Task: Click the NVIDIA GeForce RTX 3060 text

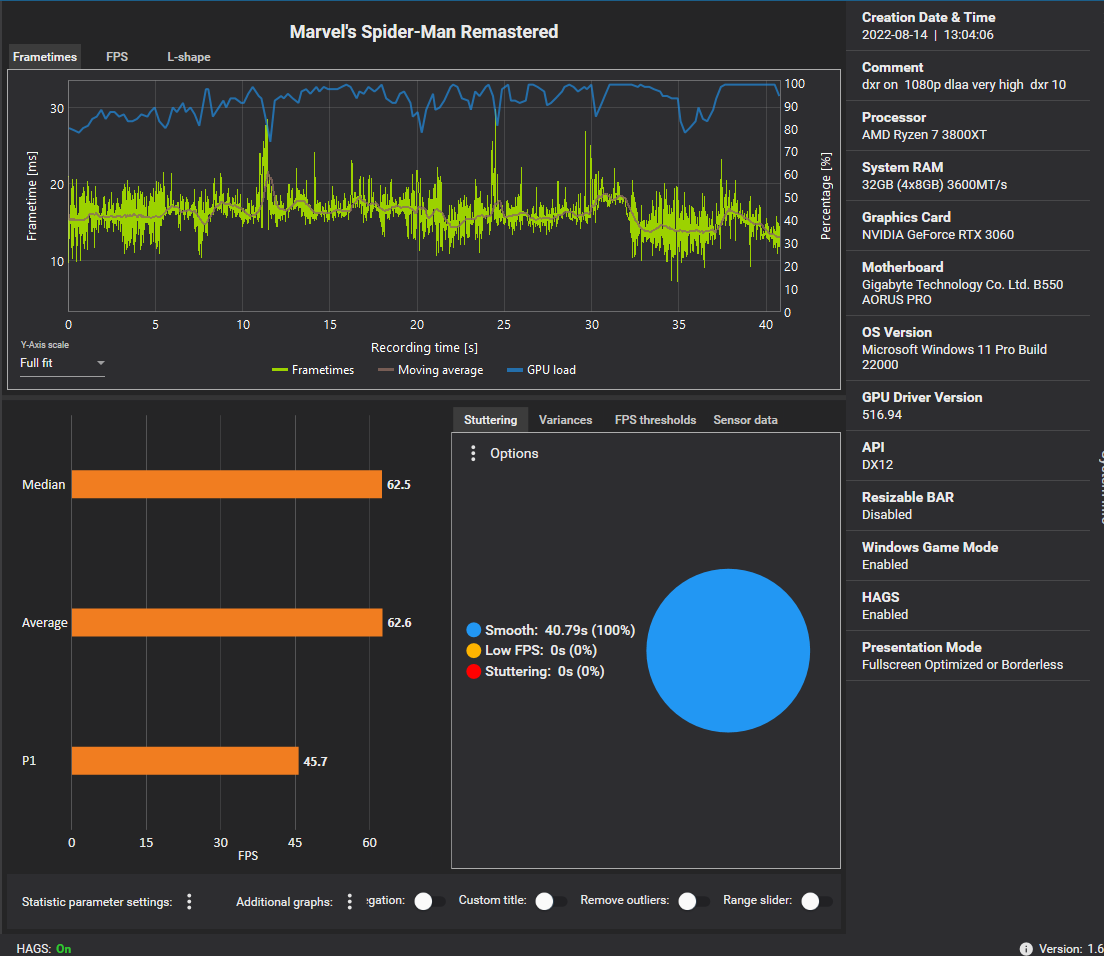Action: click(938, 234)
